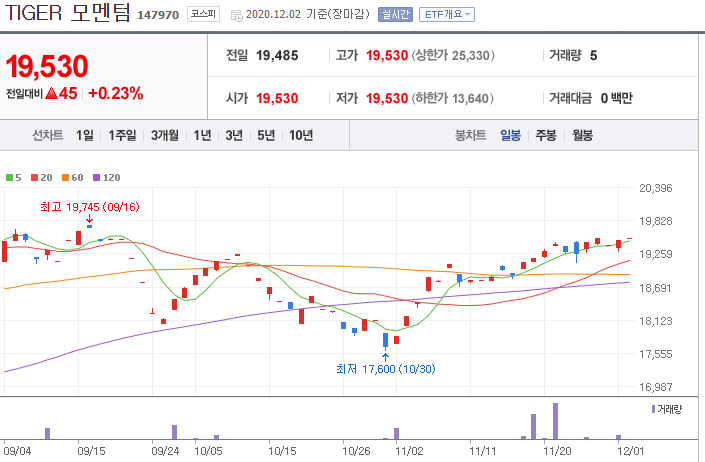The image size is (705, 462).
Task: Click the 20,396 price axis label
Action: 656,188
